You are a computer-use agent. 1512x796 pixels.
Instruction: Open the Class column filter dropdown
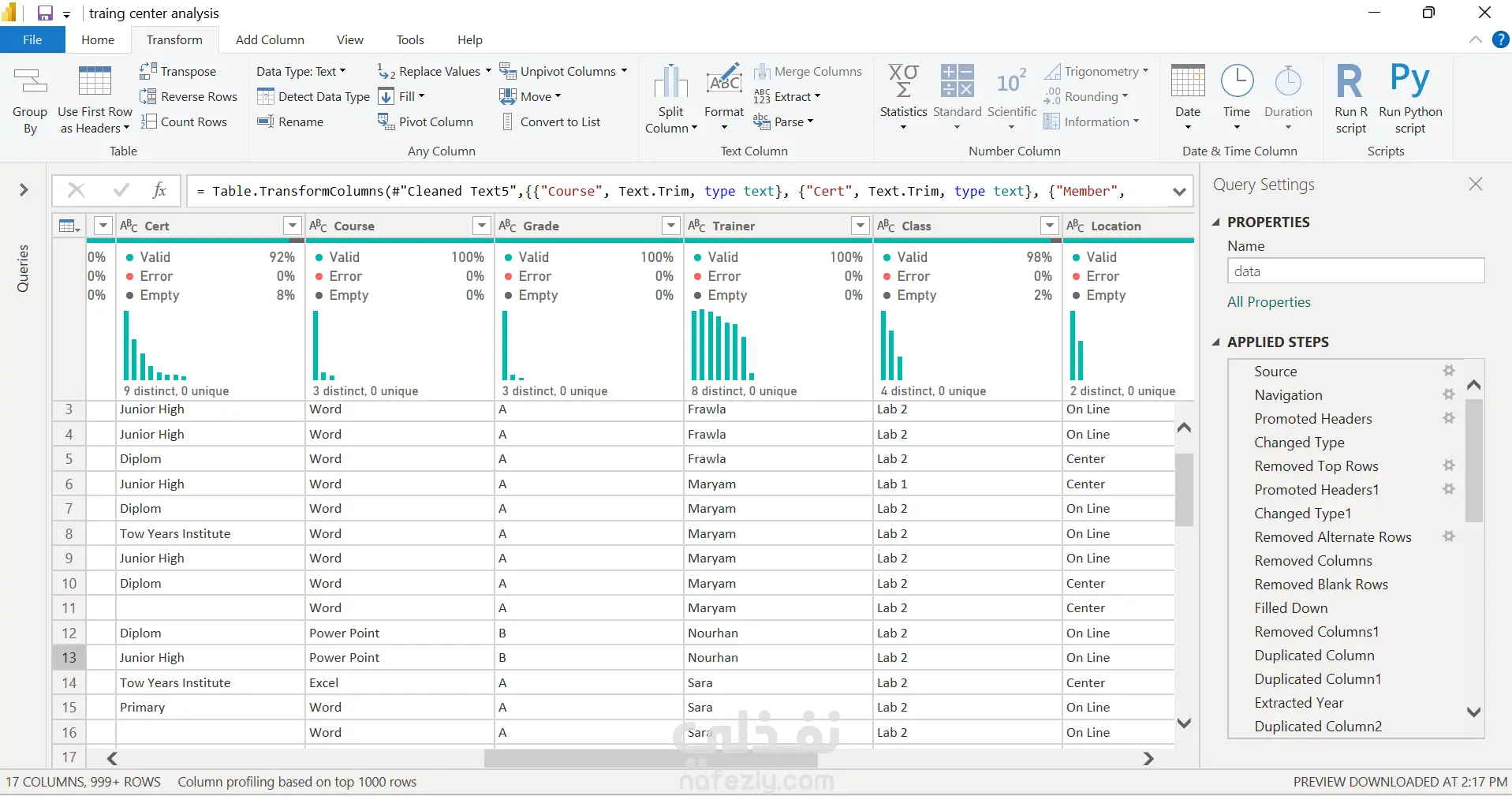(x=1050, y=226)
